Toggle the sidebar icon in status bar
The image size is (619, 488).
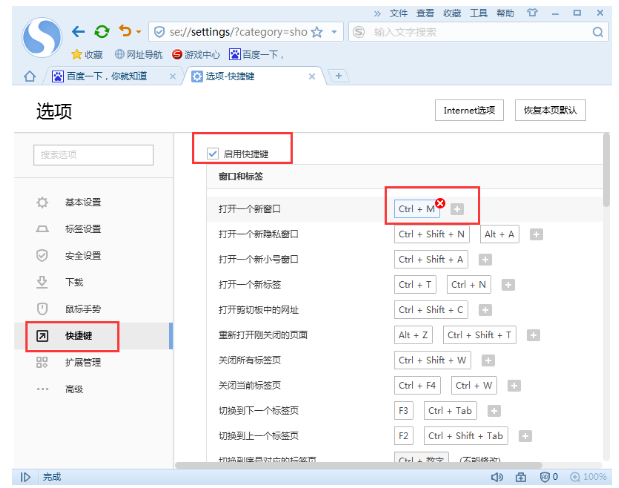click(25, 477)
